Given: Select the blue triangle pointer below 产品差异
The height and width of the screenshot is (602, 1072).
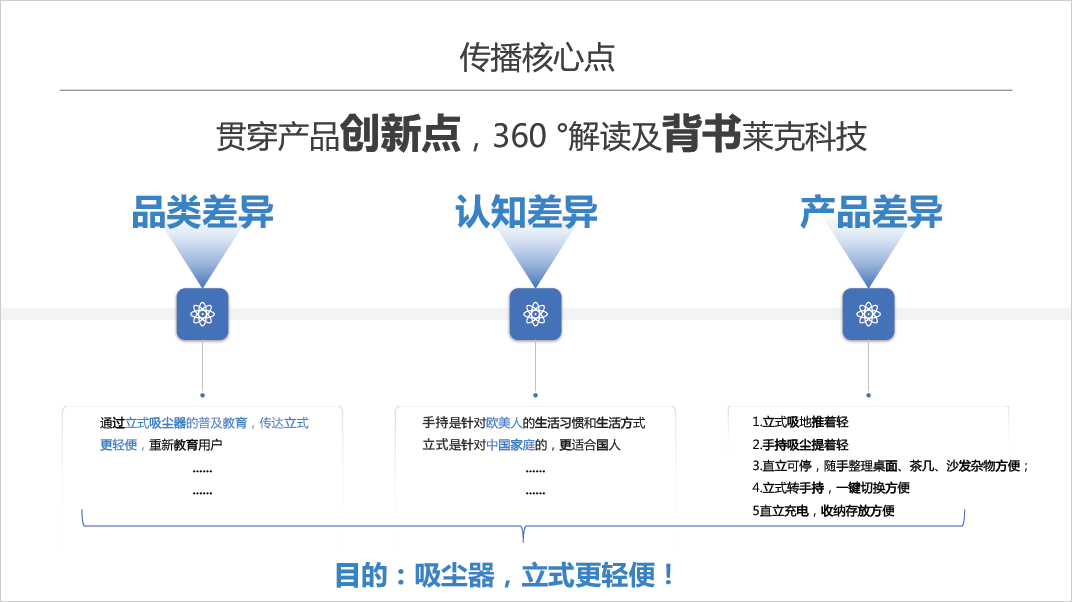Looking at the screenshot, I should pos(868,255).
